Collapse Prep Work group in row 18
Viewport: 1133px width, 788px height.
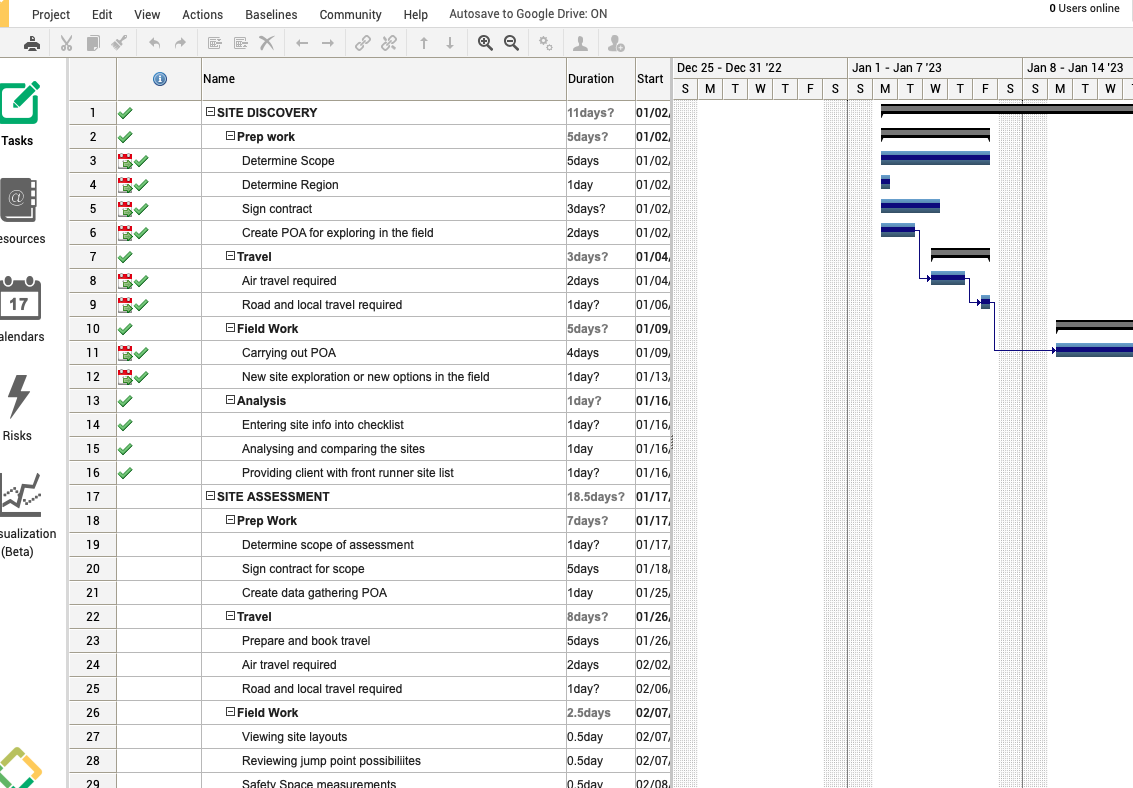tap(231, 520)
